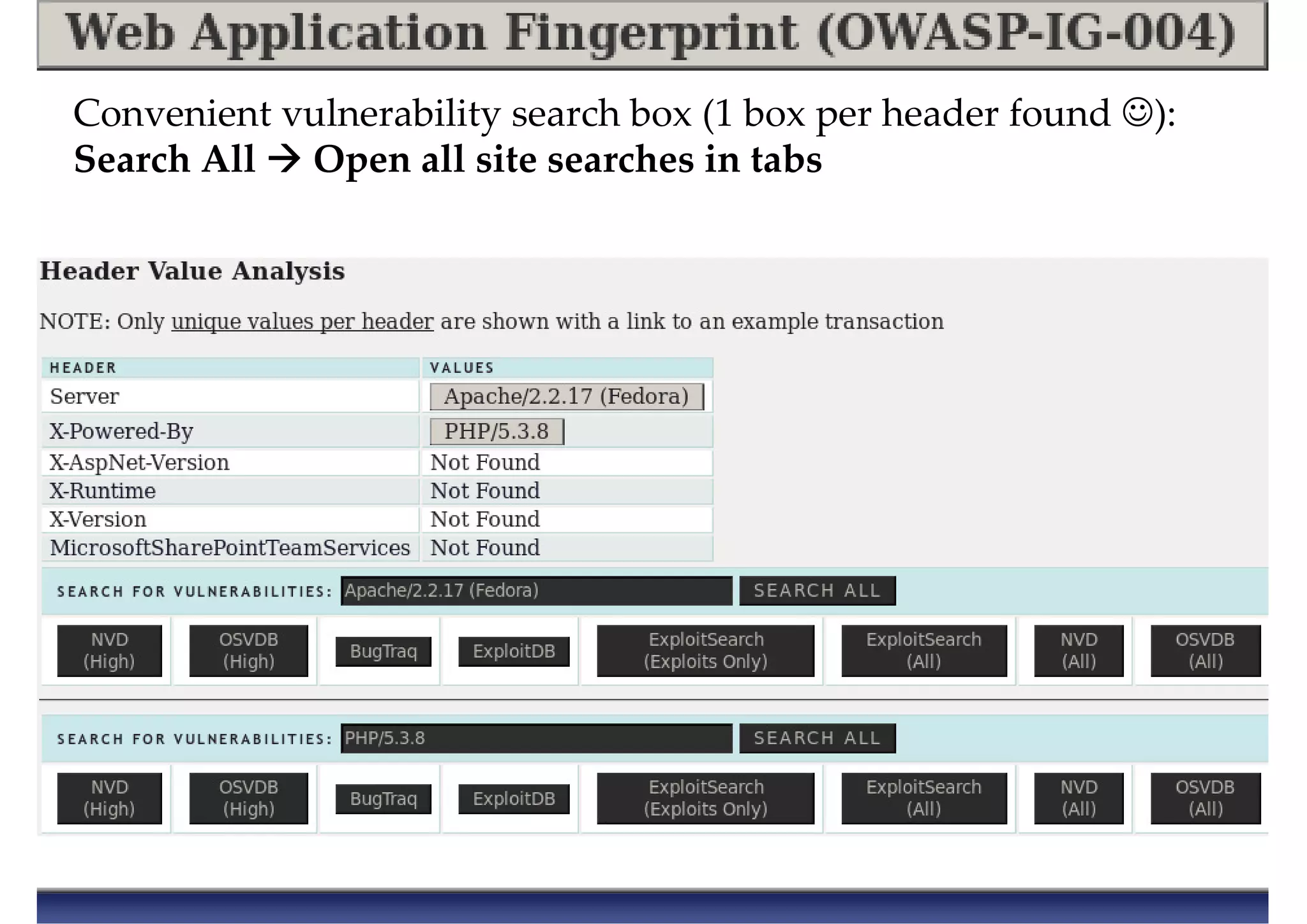Open ExploitSearch (Exploits Only) for PHP/5.3.8

point(705,798)
